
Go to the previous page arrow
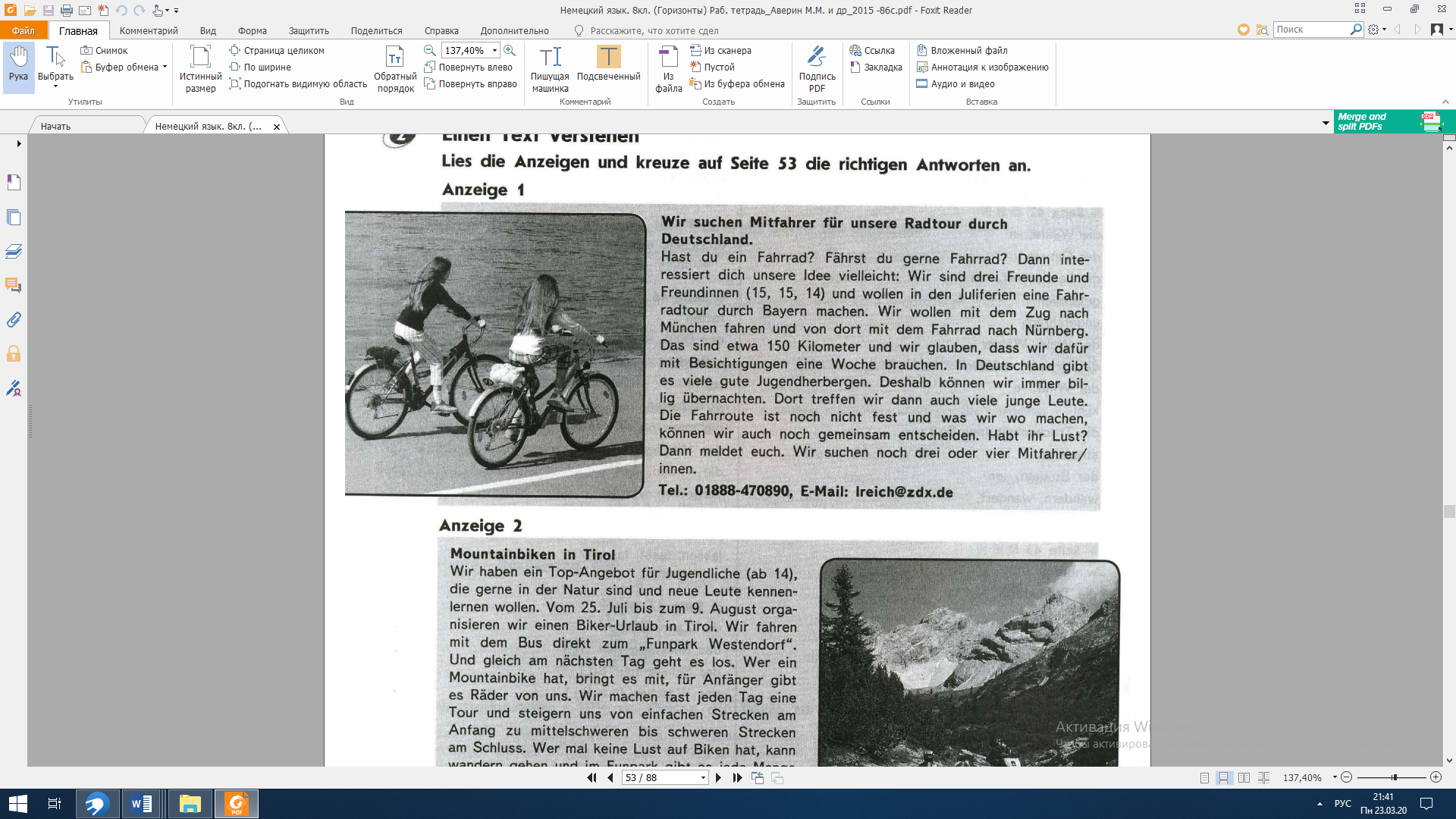tap(610, 778)
